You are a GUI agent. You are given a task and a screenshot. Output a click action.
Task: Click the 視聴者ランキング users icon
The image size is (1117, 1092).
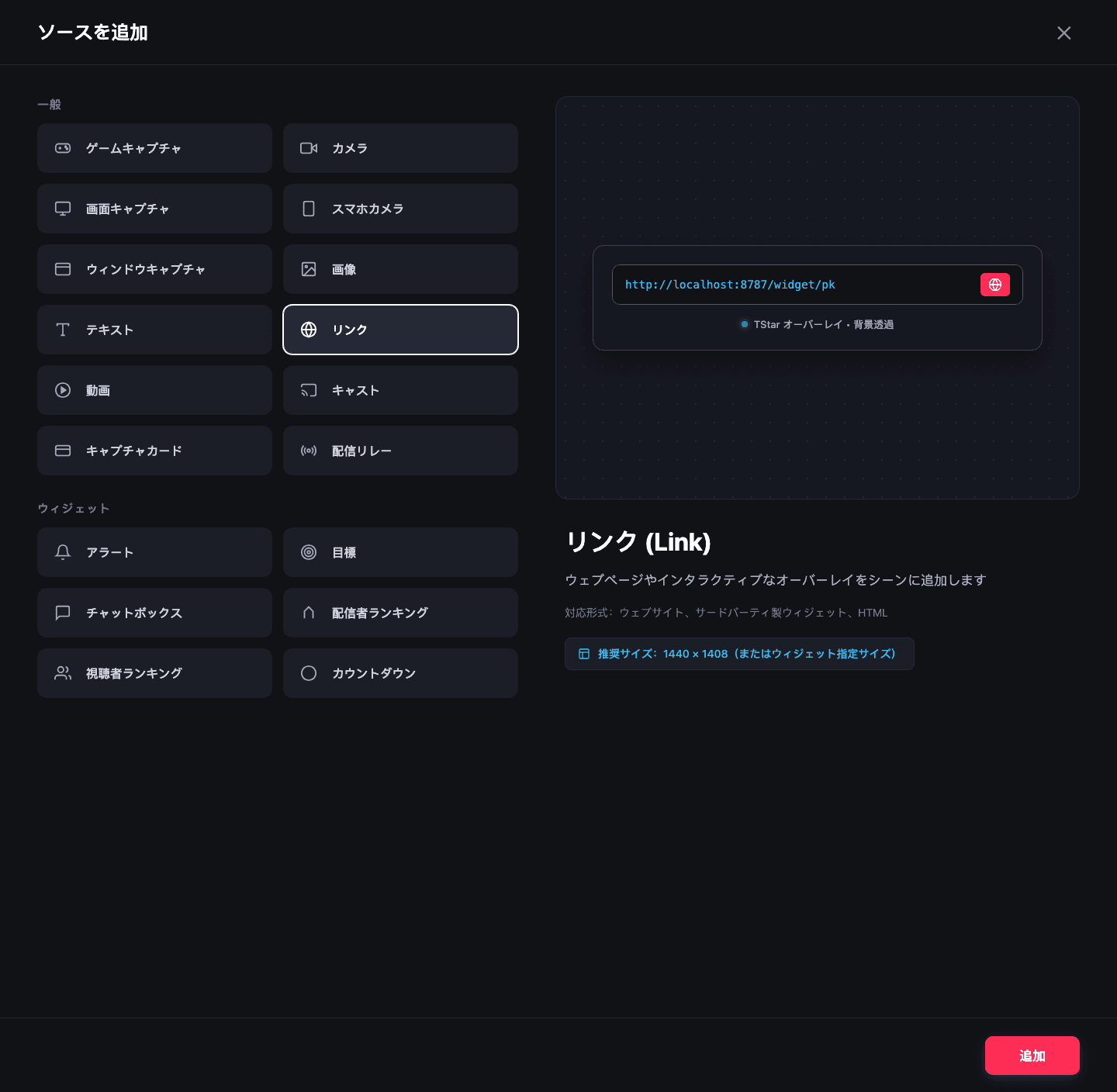[63, 673]
